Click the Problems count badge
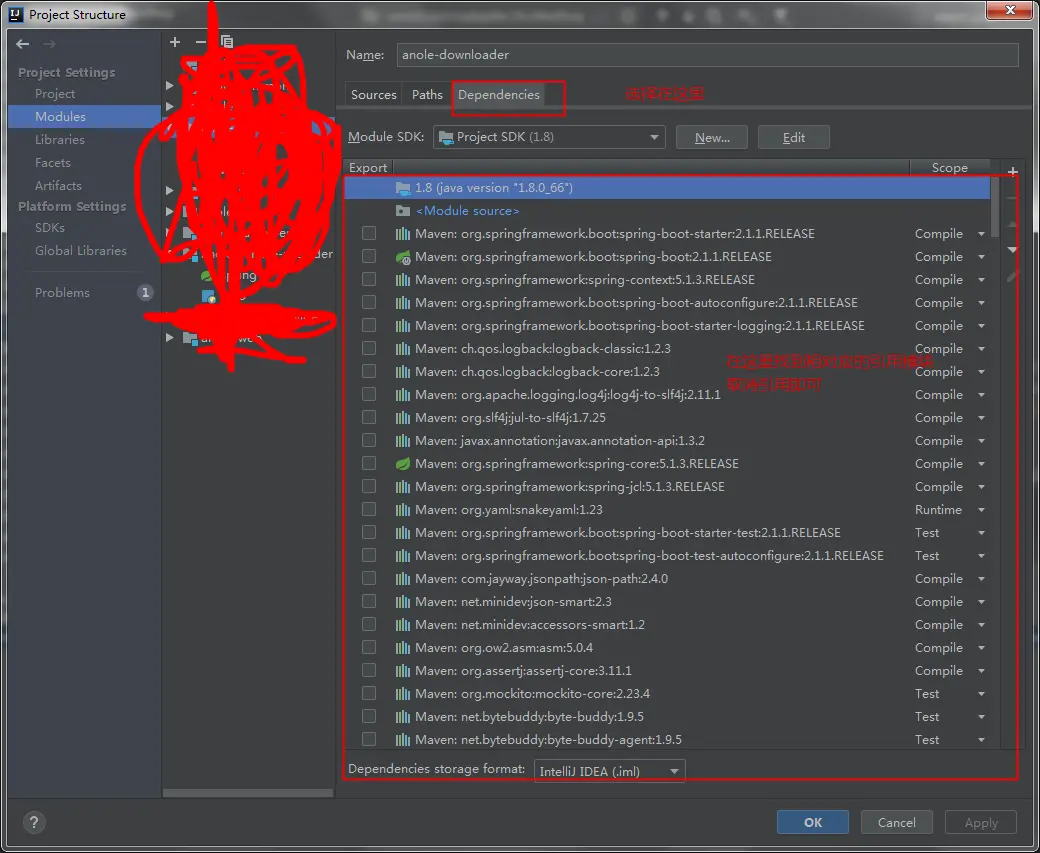The image size is (1040, 853). (145, 293)
